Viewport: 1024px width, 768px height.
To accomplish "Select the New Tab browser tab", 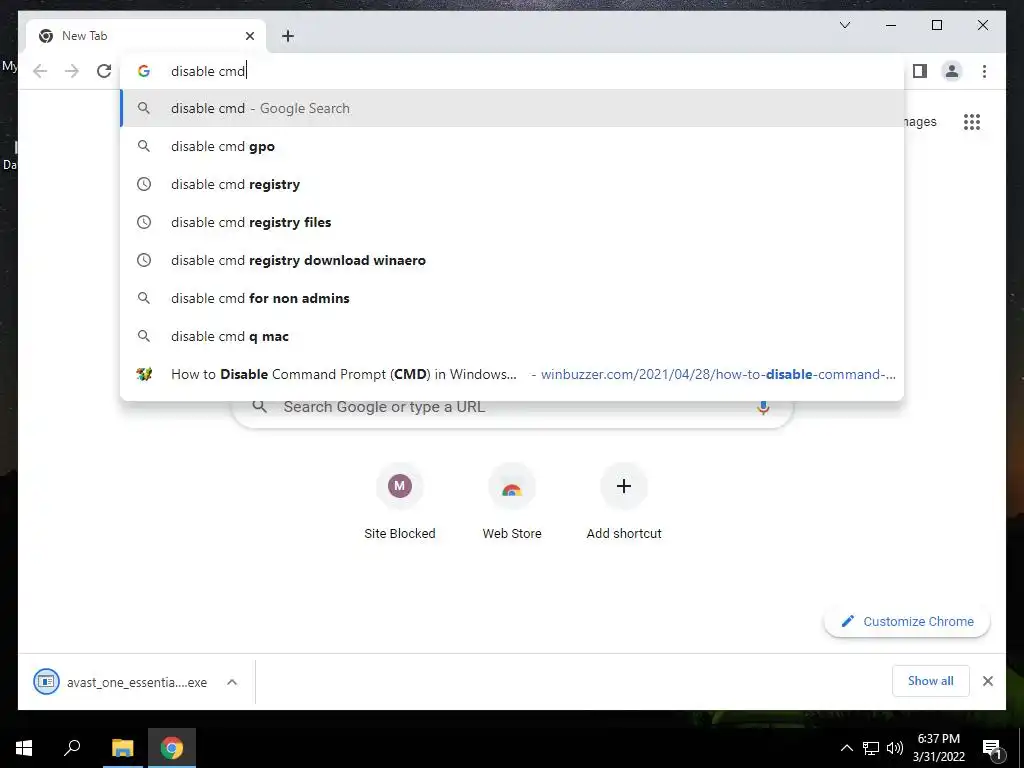I will pos(146,36).
